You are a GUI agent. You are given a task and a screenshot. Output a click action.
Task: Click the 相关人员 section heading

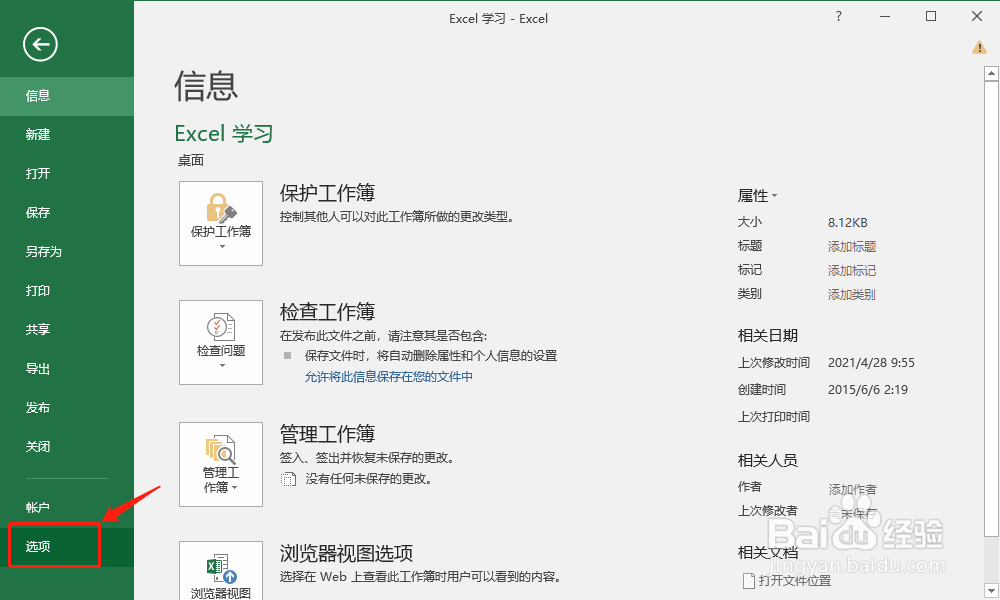(768, 460)
